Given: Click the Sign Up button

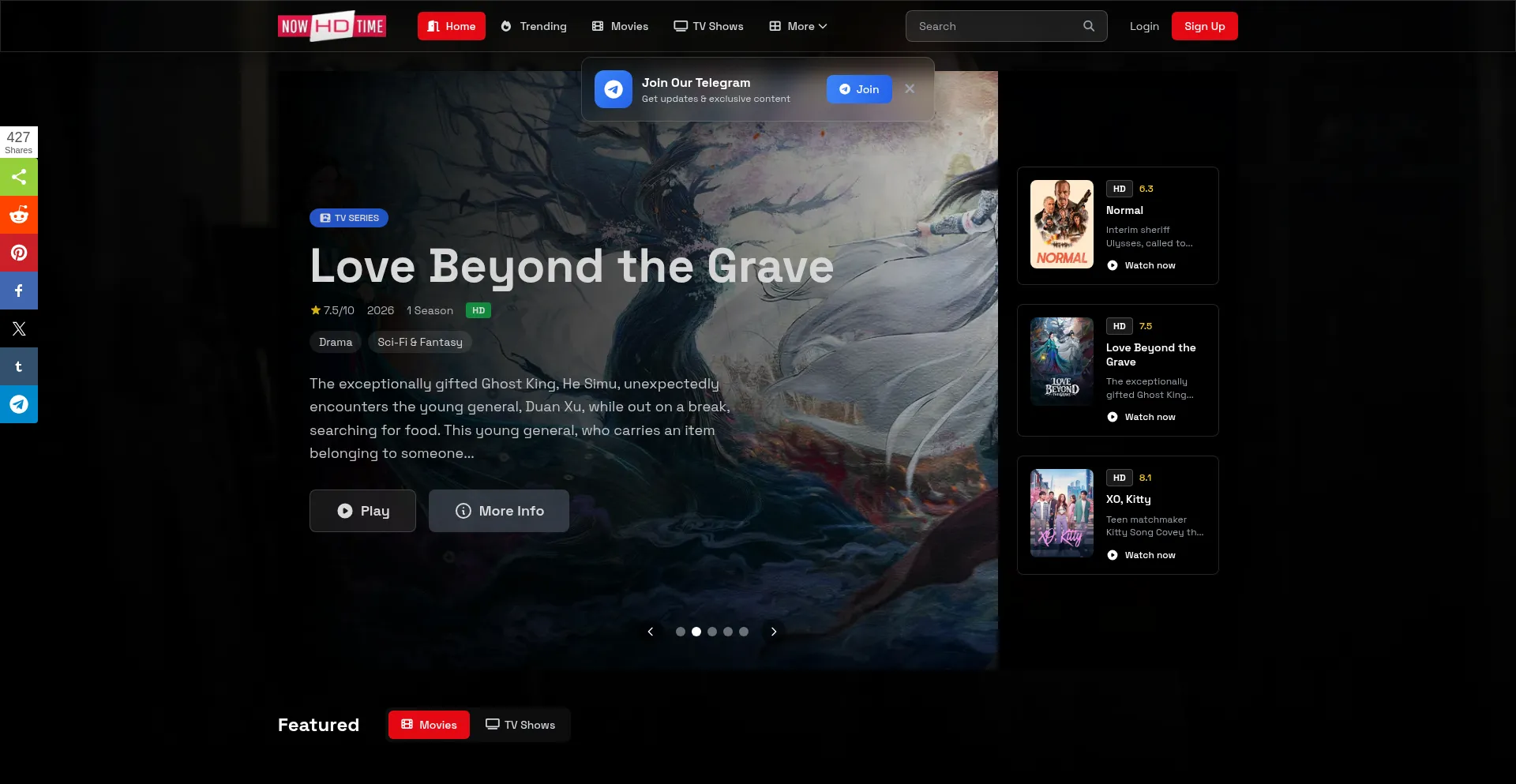Looking at the screenshot, I should click(1205, 26).
